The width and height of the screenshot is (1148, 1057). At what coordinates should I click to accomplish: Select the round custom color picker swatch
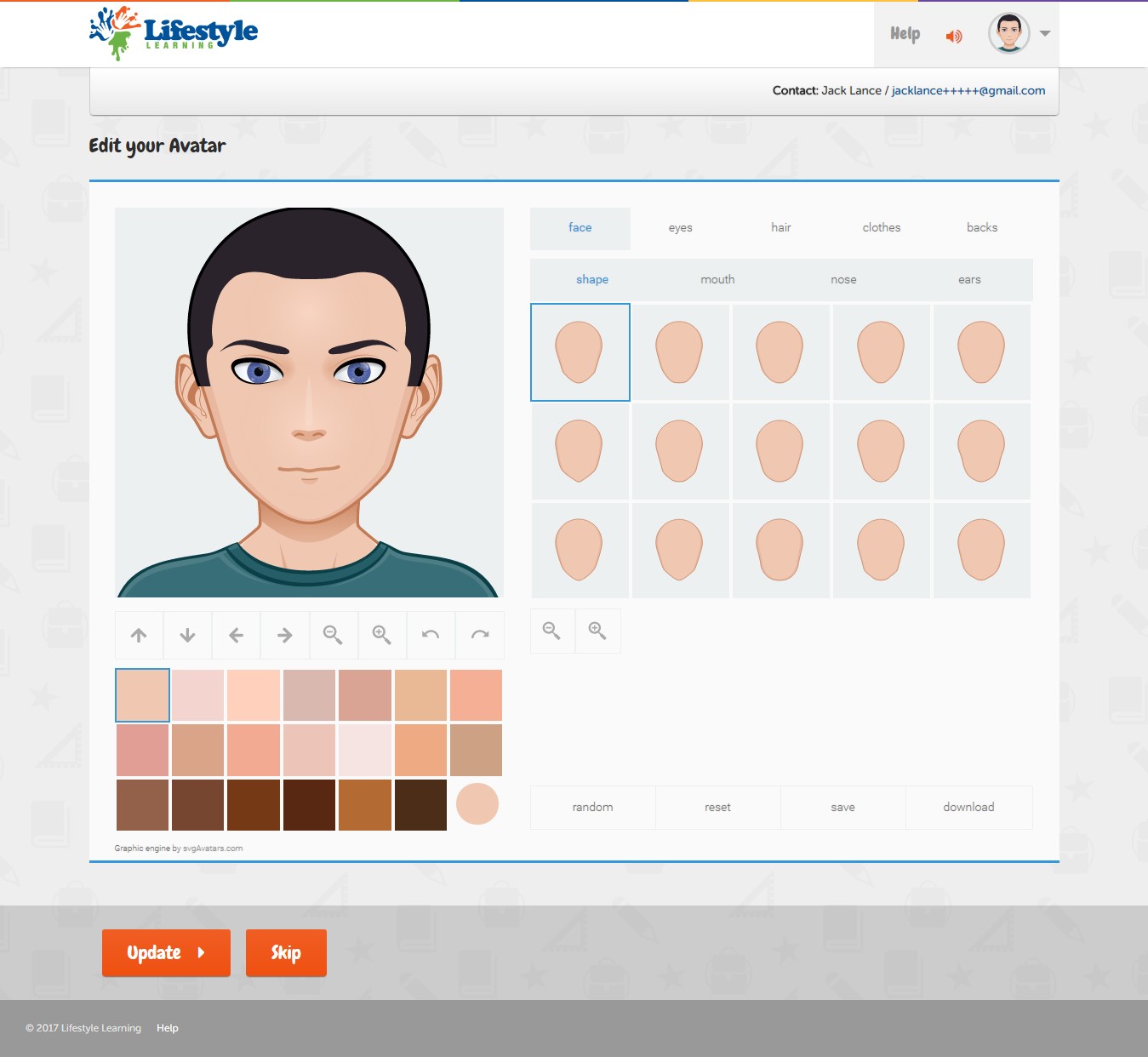point(477,804)
